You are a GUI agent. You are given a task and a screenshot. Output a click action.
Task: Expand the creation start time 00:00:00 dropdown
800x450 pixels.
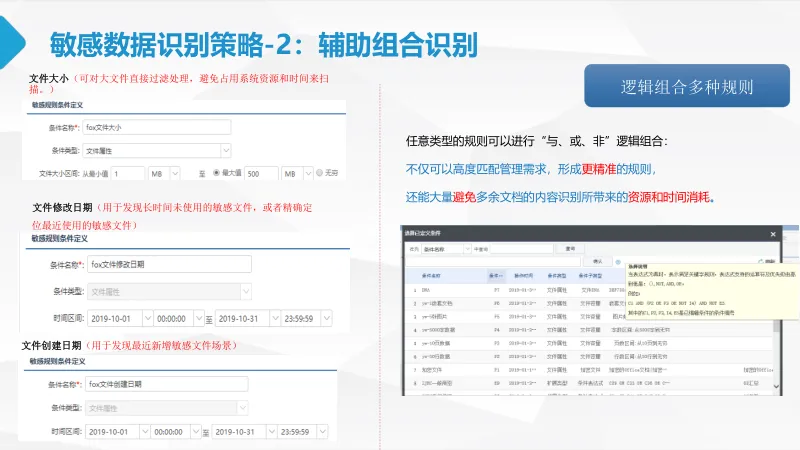tap(196, 432)
